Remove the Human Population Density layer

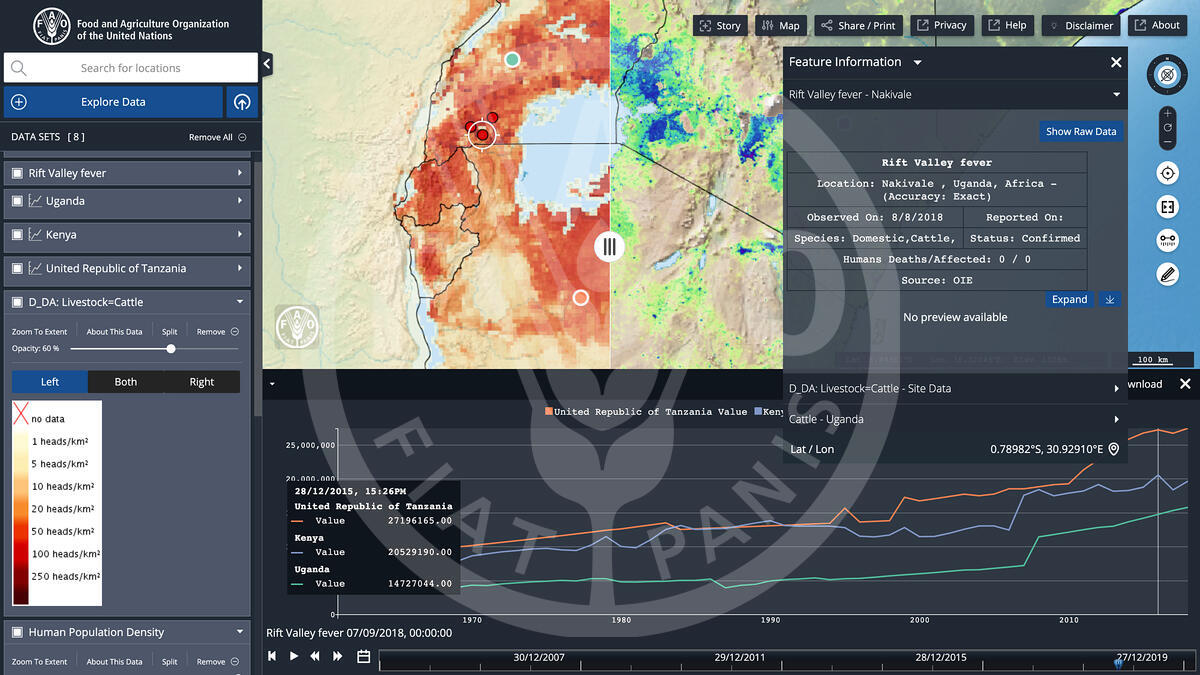217,662
